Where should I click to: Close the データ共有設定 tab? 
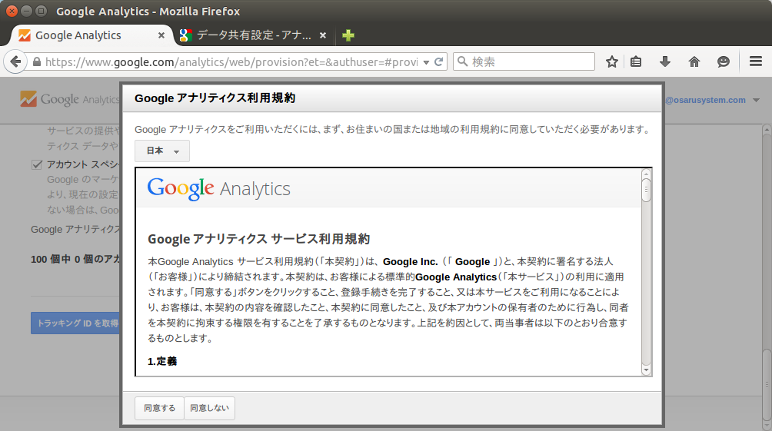[322, 35]
